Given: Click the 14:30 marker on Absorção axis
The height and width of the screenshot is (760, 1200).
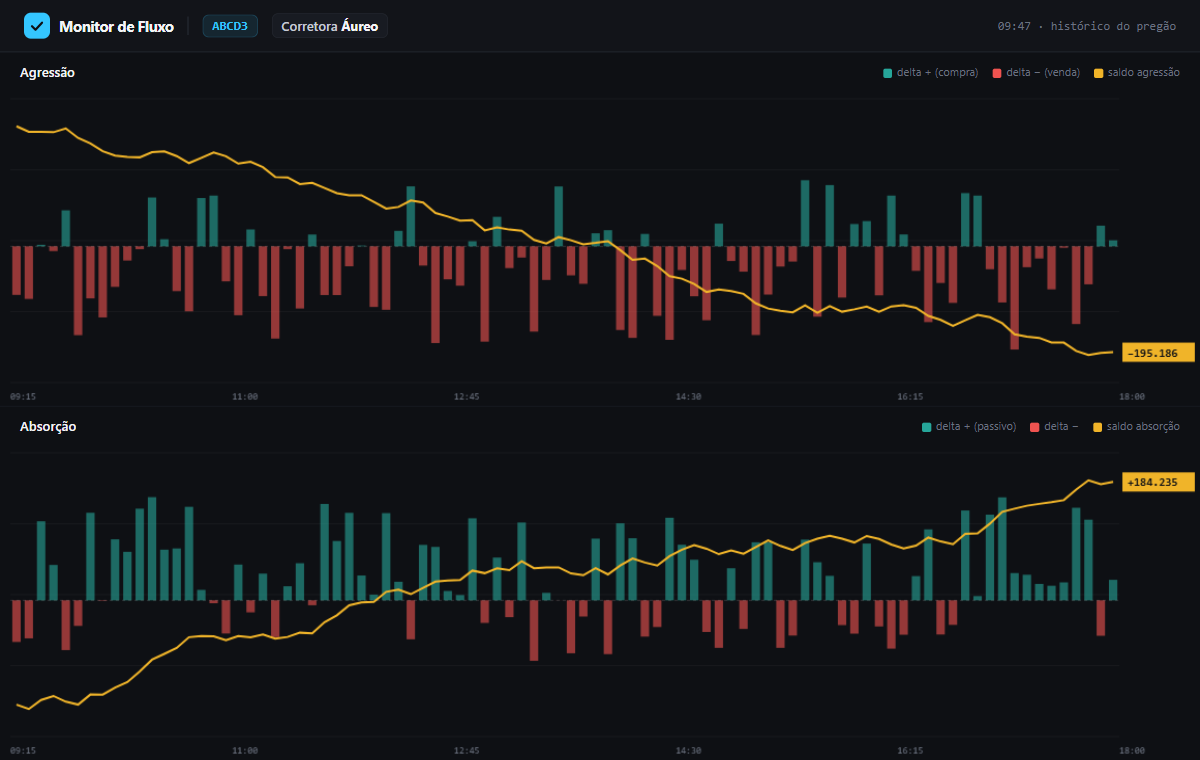Looking at the screenshot, I should pos(688,750).
